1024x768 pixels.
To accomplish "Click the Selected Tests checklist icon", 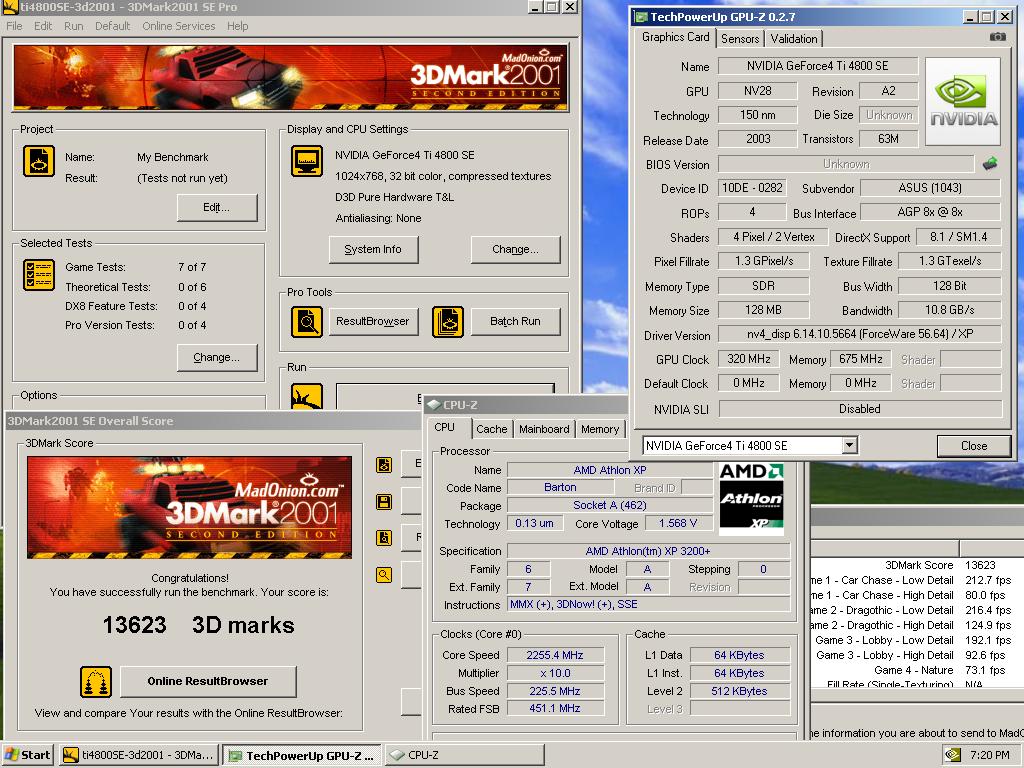I will pos(39,275).
